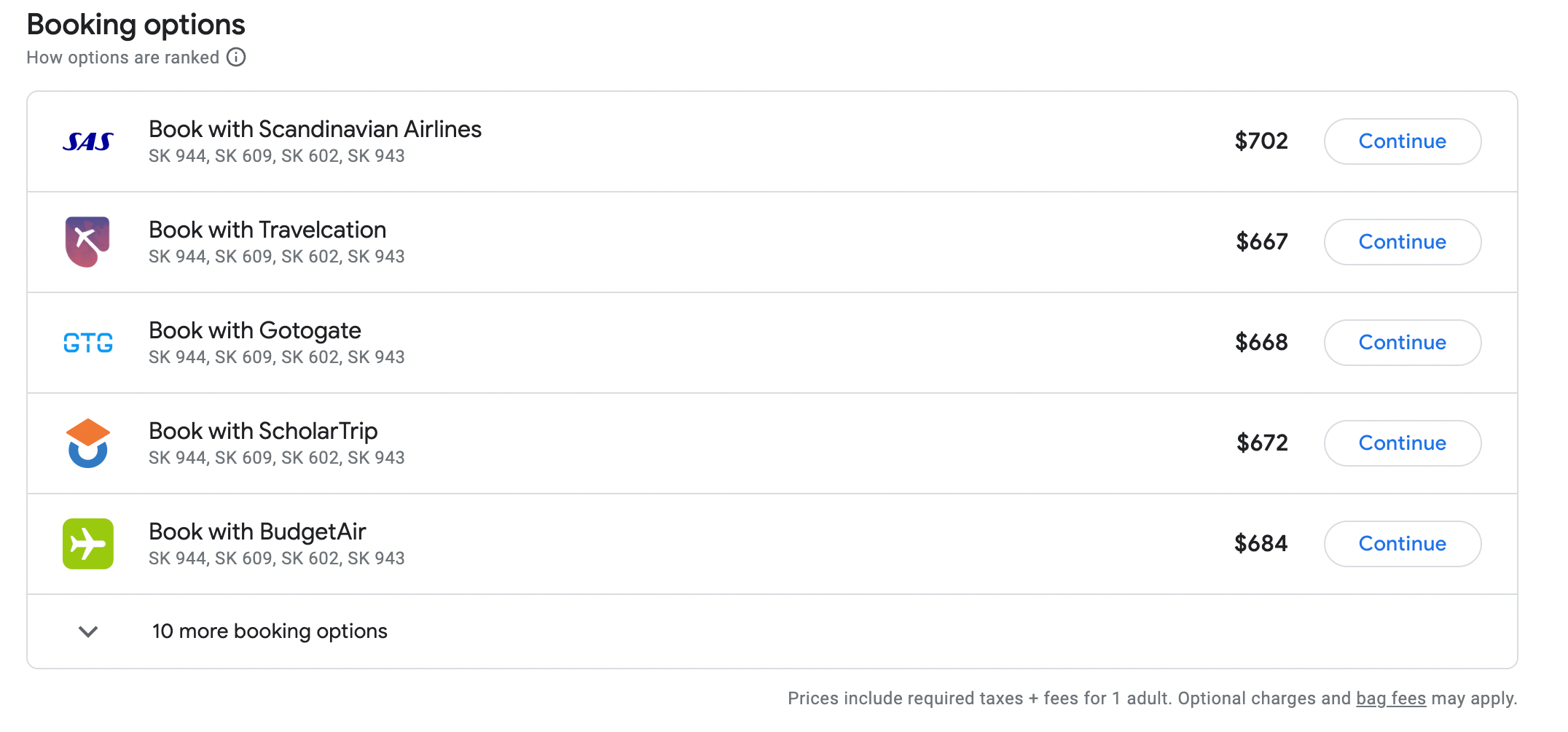Open the ranking info circle icon

(x=236, y=57)
